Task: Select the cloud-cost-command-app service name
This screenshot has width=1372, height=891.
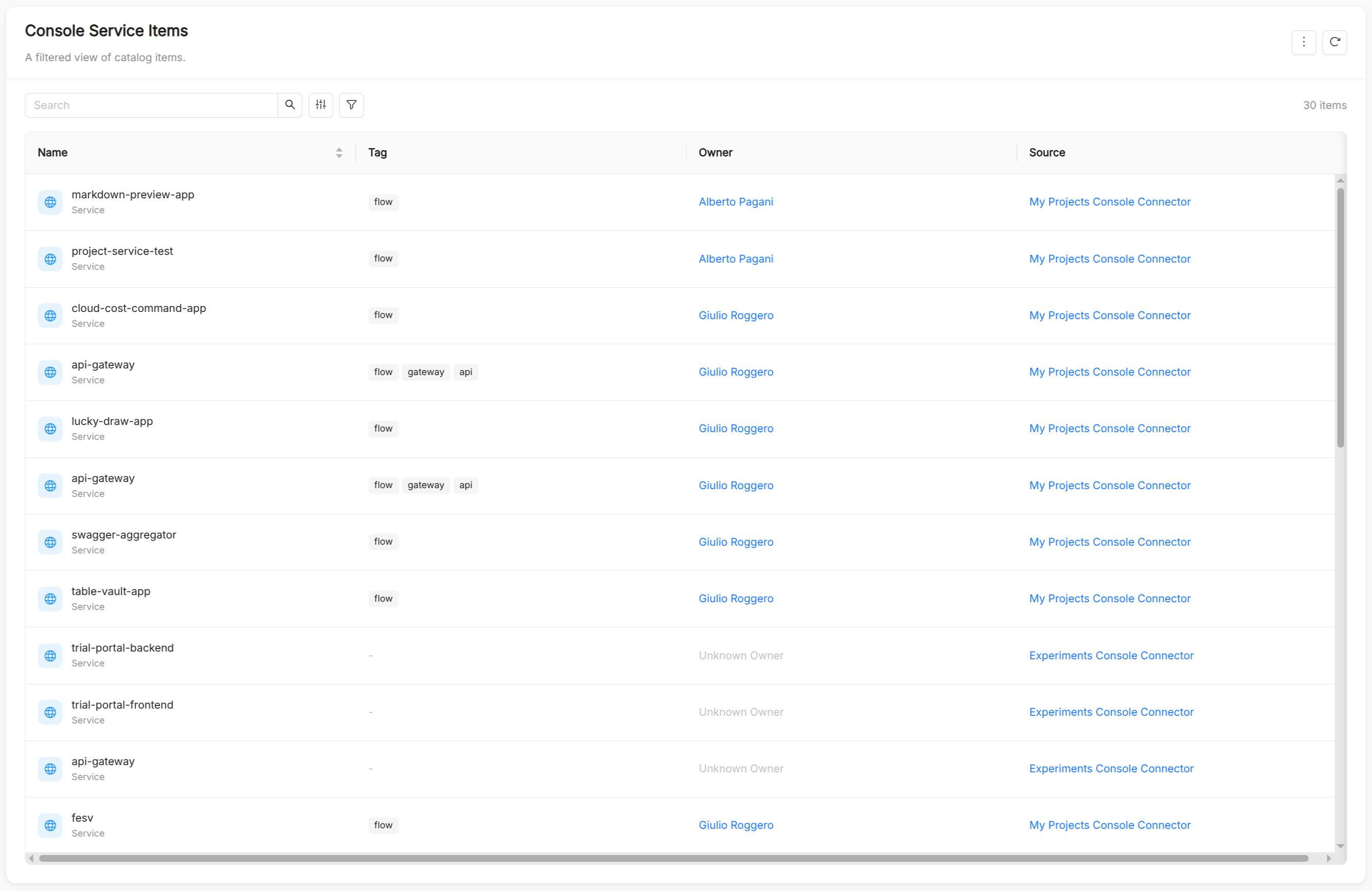Action: pyautogui.click(x=139, y=308)
